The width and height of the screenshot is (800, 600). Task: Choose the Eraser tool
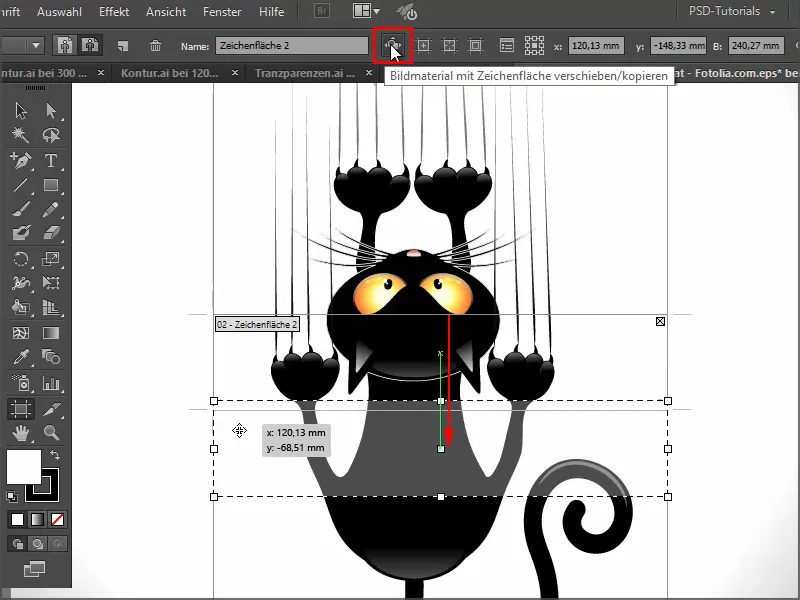(x=51, y=233)
